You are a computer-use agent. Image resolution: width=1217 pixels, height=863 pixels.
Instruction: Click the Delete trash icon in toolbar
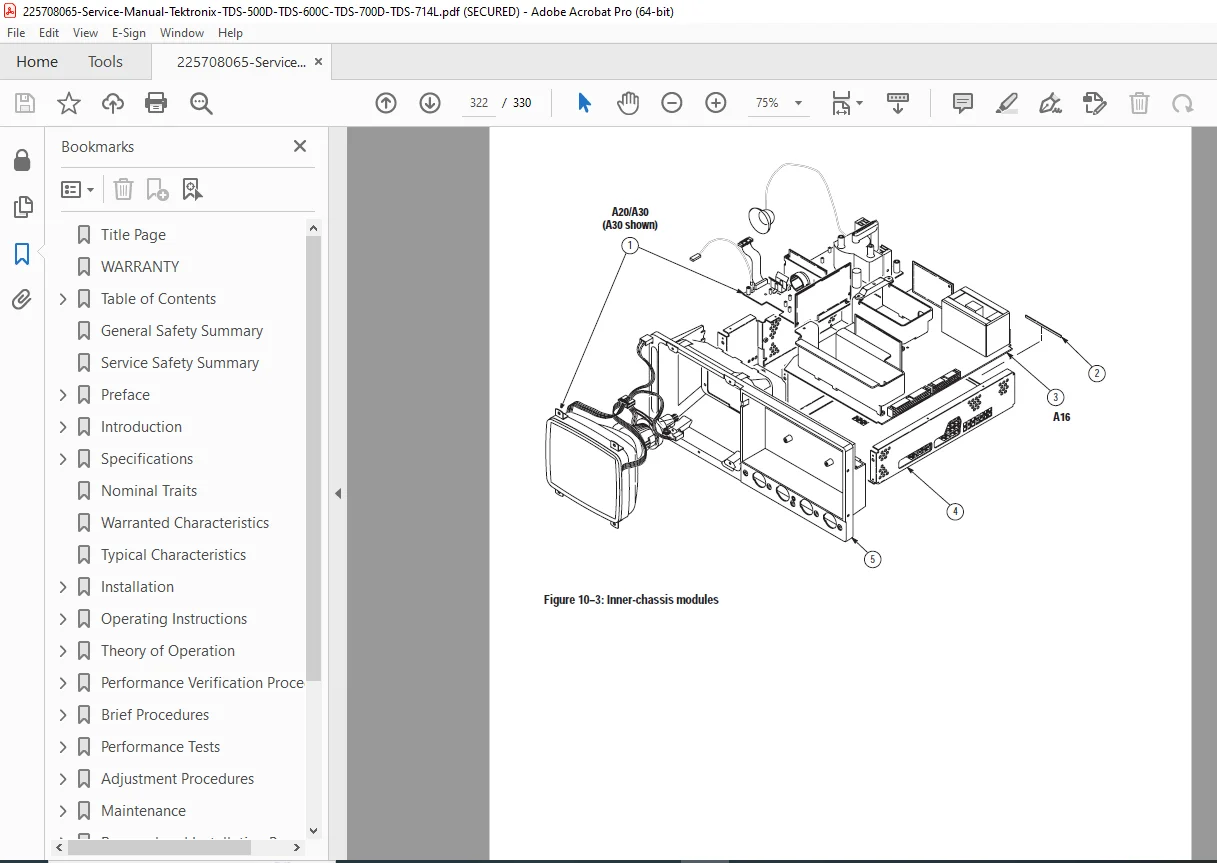1139,103
